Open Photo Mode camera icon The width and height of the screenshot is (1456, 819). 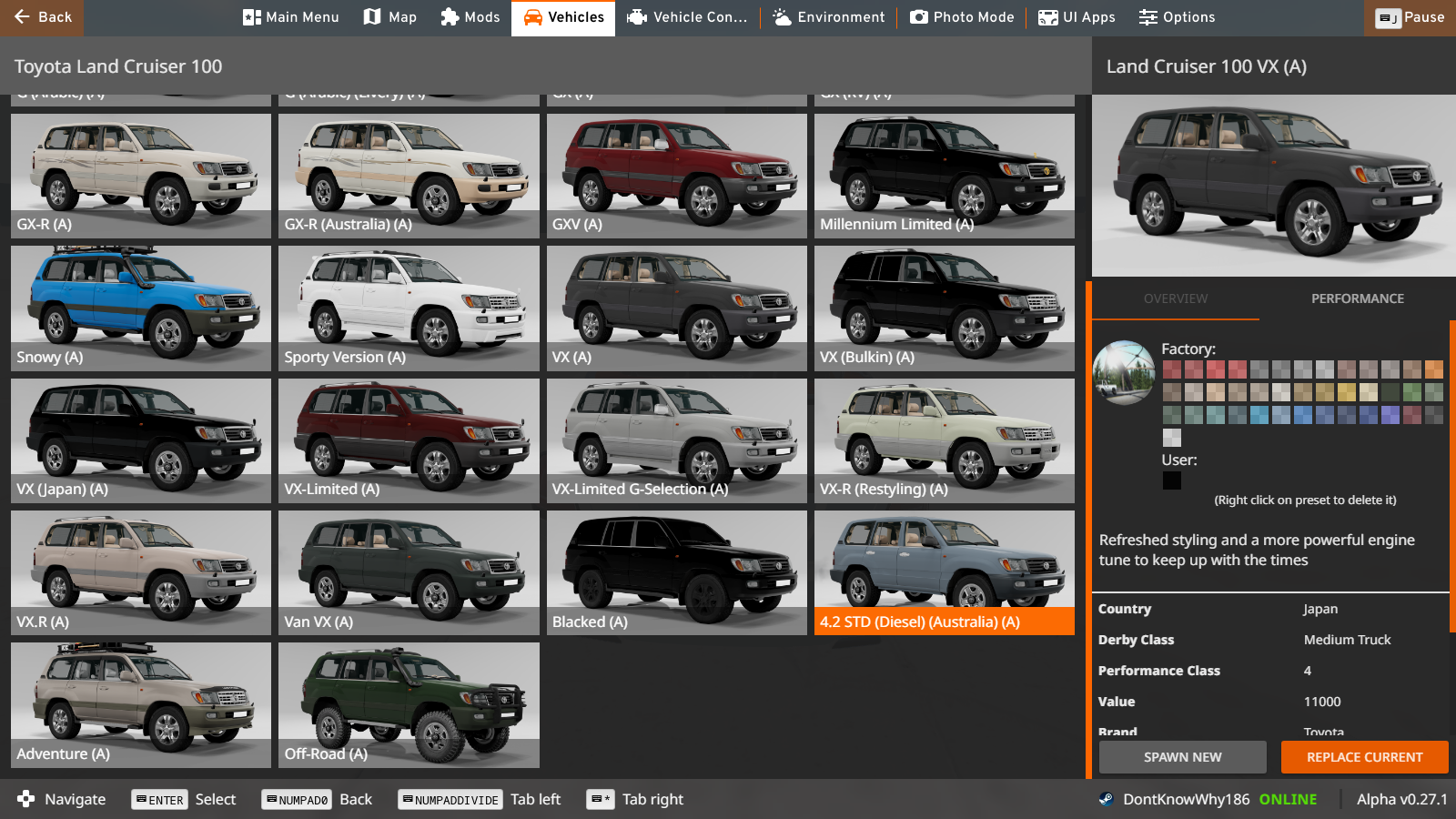coord(919,17)
